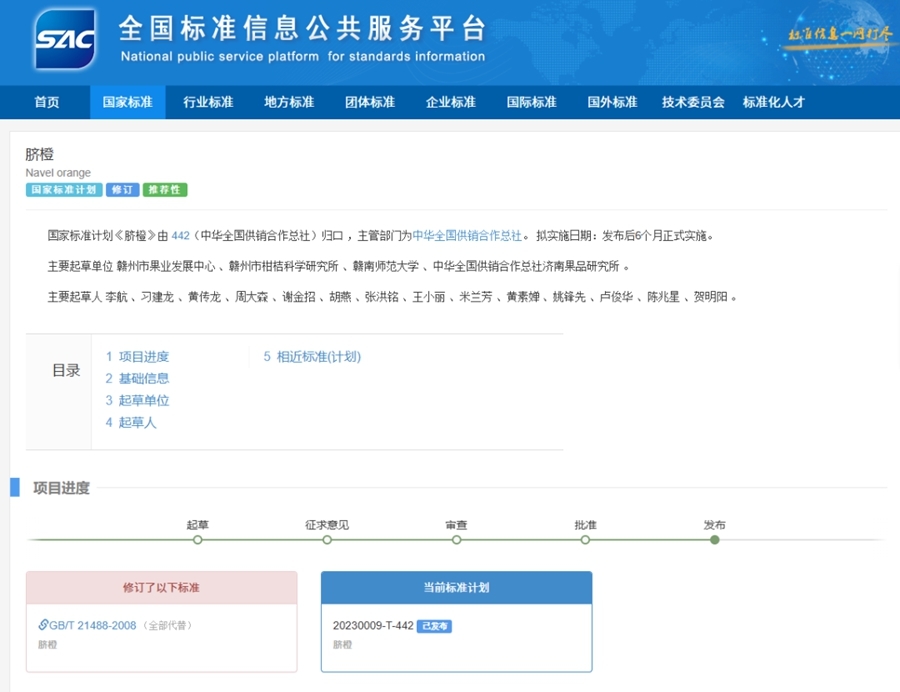Jump to 4 起草人 in contents
This screenshot has width=900, height=692.
[x=131, y=422]
